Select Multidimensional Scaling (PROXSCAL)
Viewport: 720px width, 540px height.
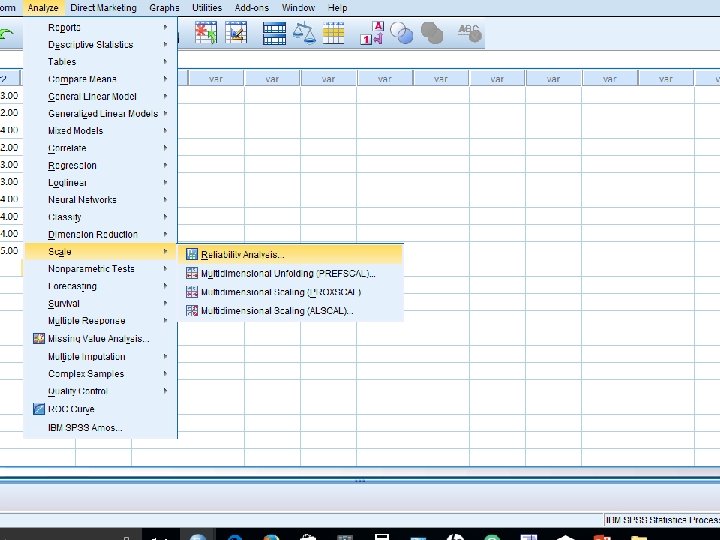point(290,292)
